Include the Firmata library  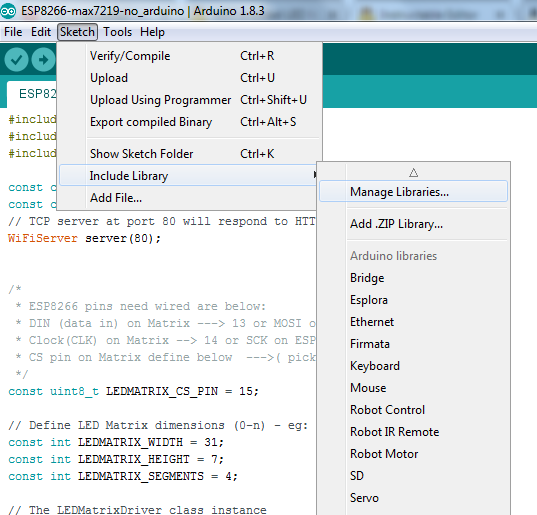(413, 344)
